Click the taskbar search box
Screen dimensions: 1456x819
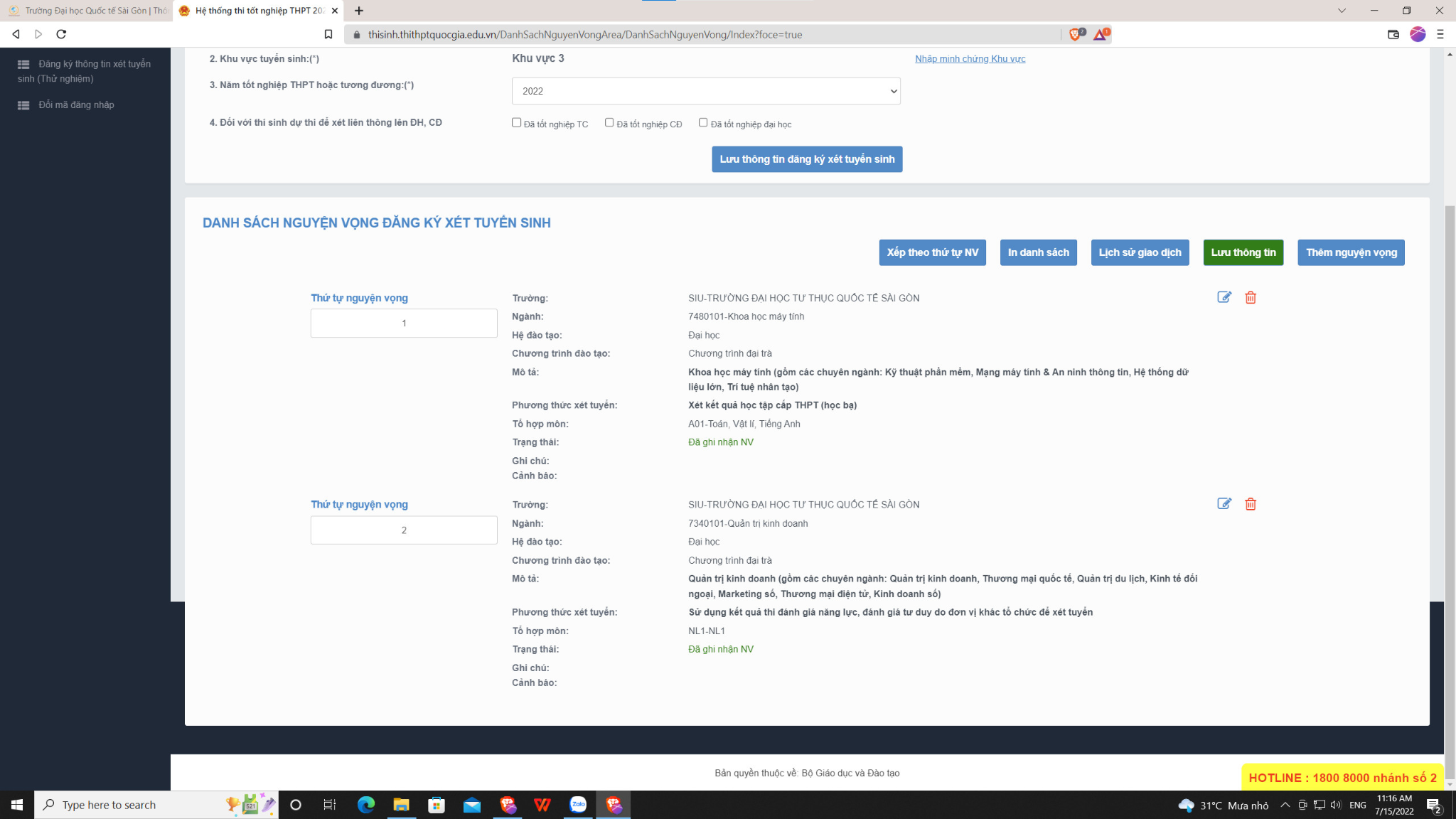pos(156,805)
